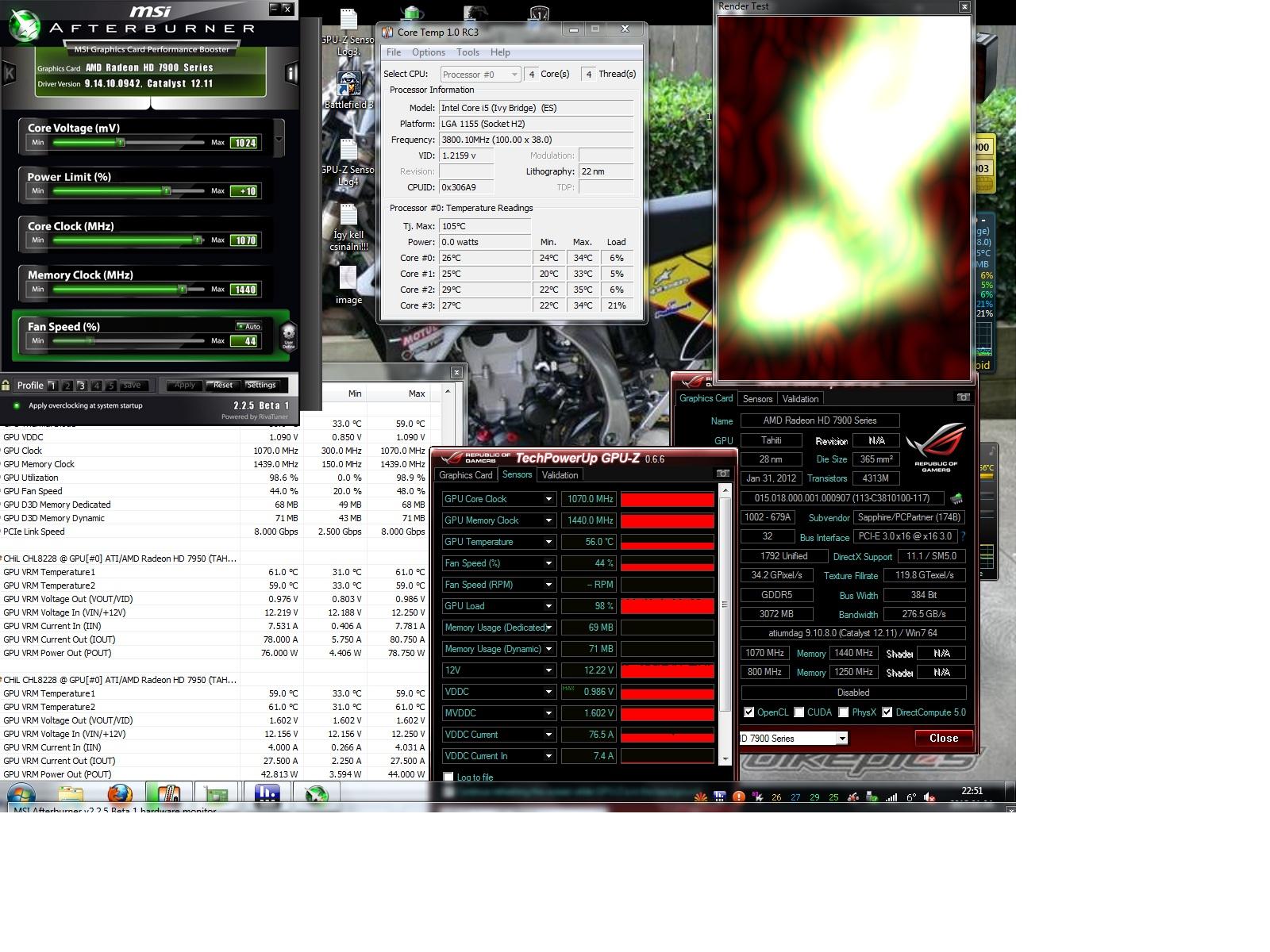The height and width of the screenshot is (952, 1270).
Task: Click the Memory Clock (MHz) slider handle
Action: (x=182, y=289)
